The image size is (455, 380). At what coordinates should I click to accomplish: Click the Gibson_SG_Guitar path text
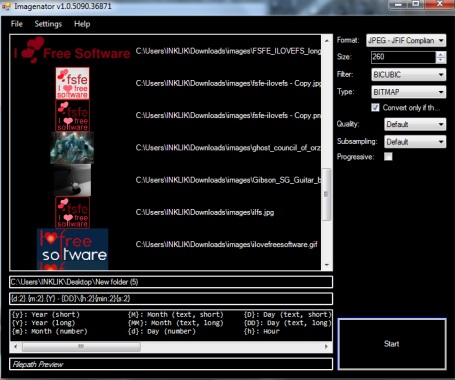point(228,180)
